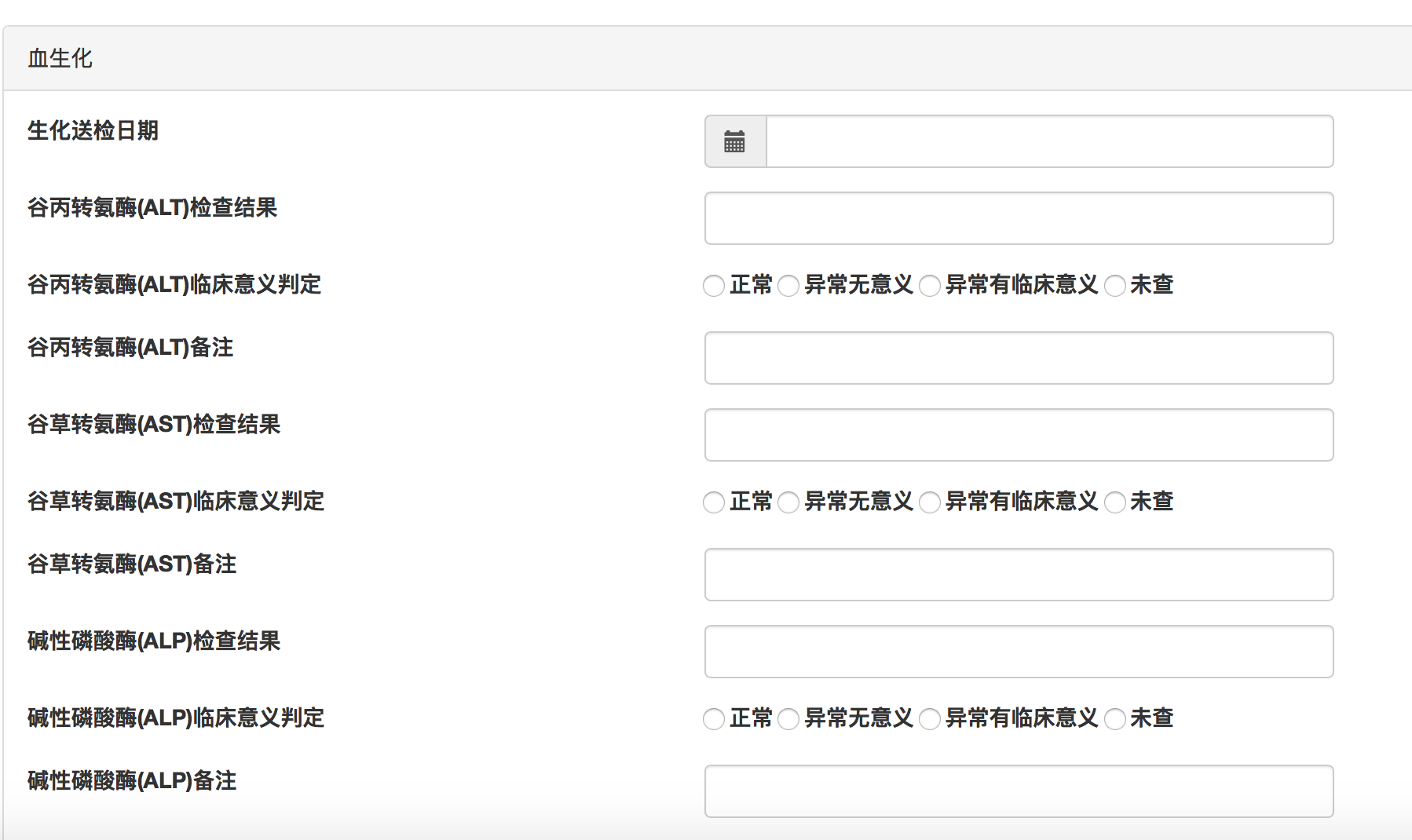Focus the 谷丙转氨酶(ALT)检查结果 input field
This screenshot has width=1412, height=840.
click(x=1019, y=218)
